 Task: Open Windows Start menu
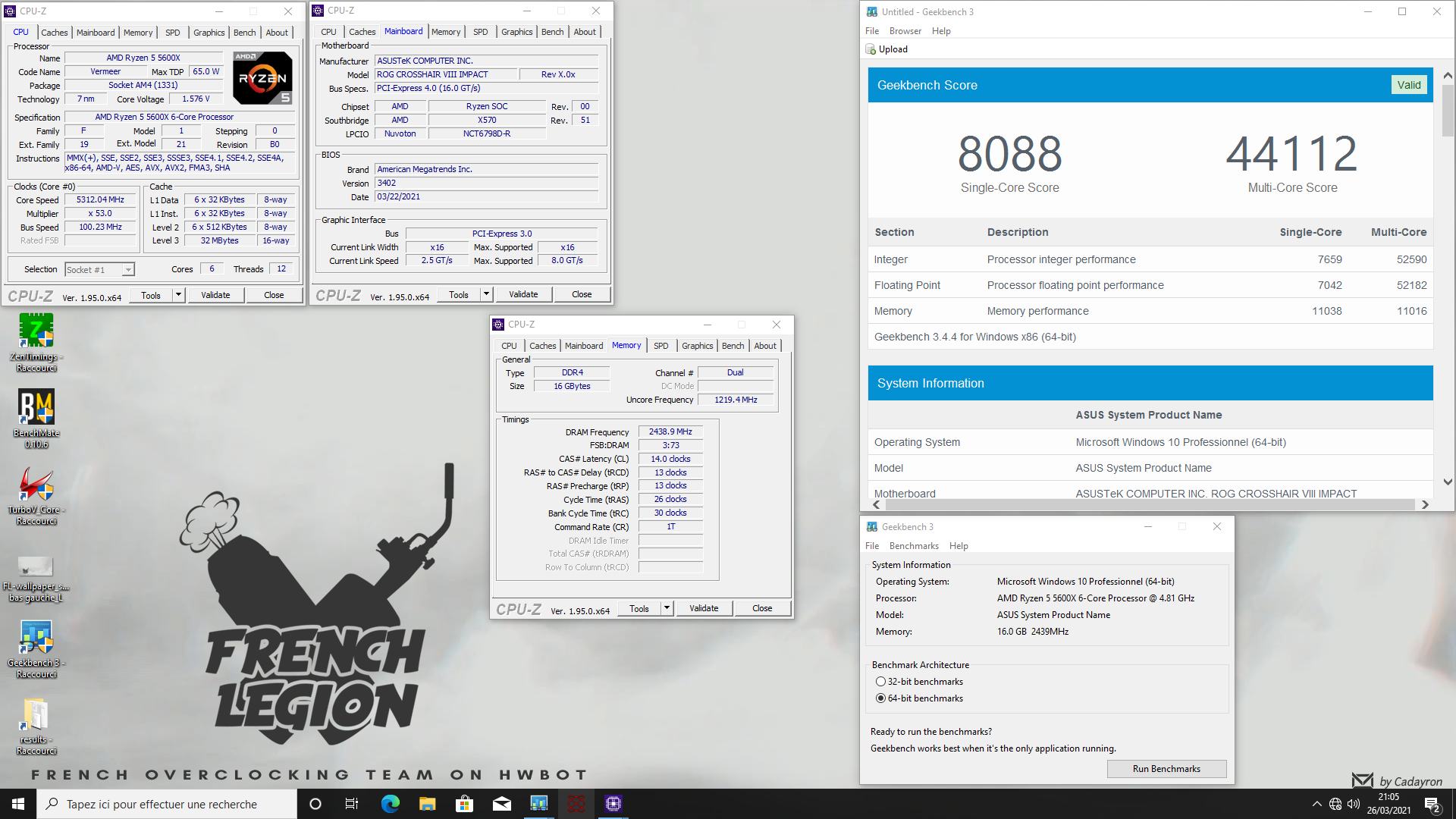18,804
